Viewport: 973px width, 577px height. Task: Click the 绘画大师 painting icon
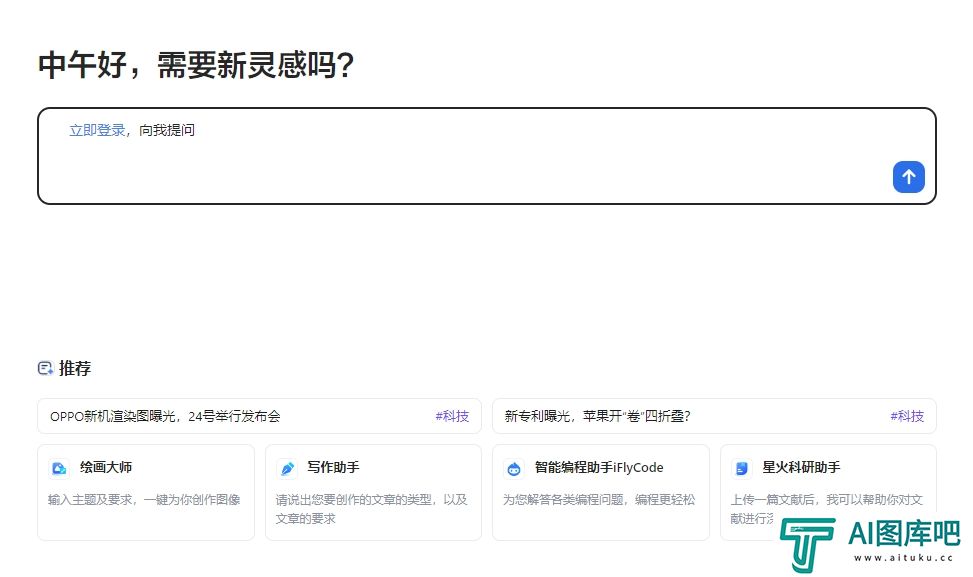(x=59, y=468)
